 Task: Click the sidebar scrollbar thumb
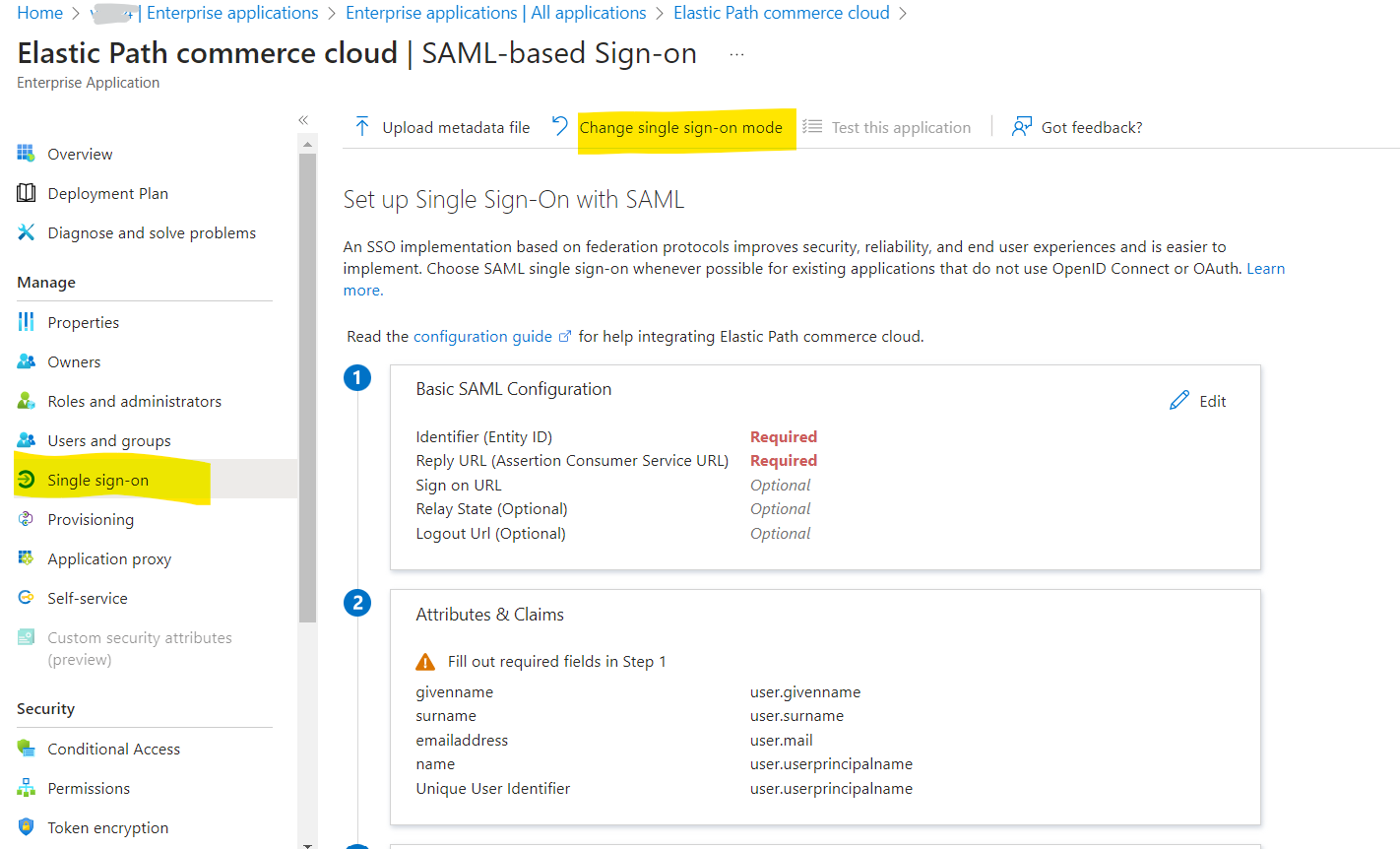[x=307, y=388]
